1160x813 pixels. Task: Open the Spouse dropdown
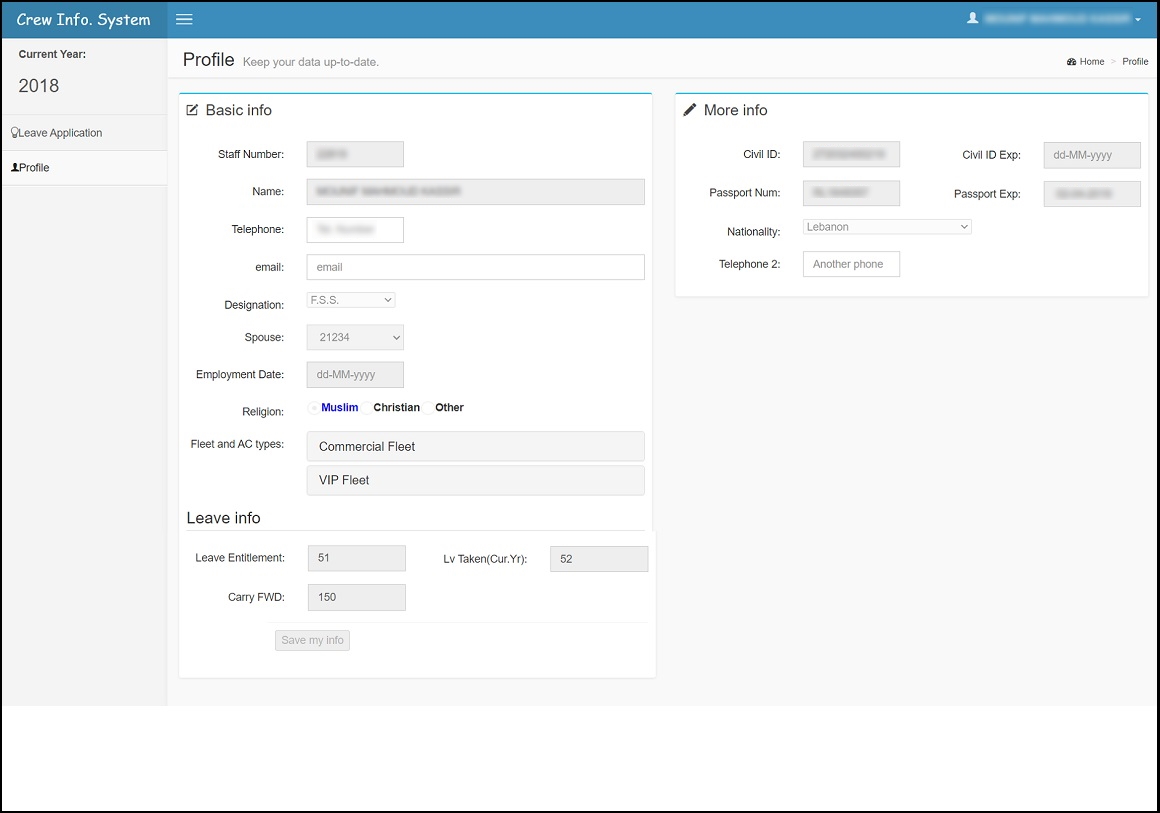355,338
